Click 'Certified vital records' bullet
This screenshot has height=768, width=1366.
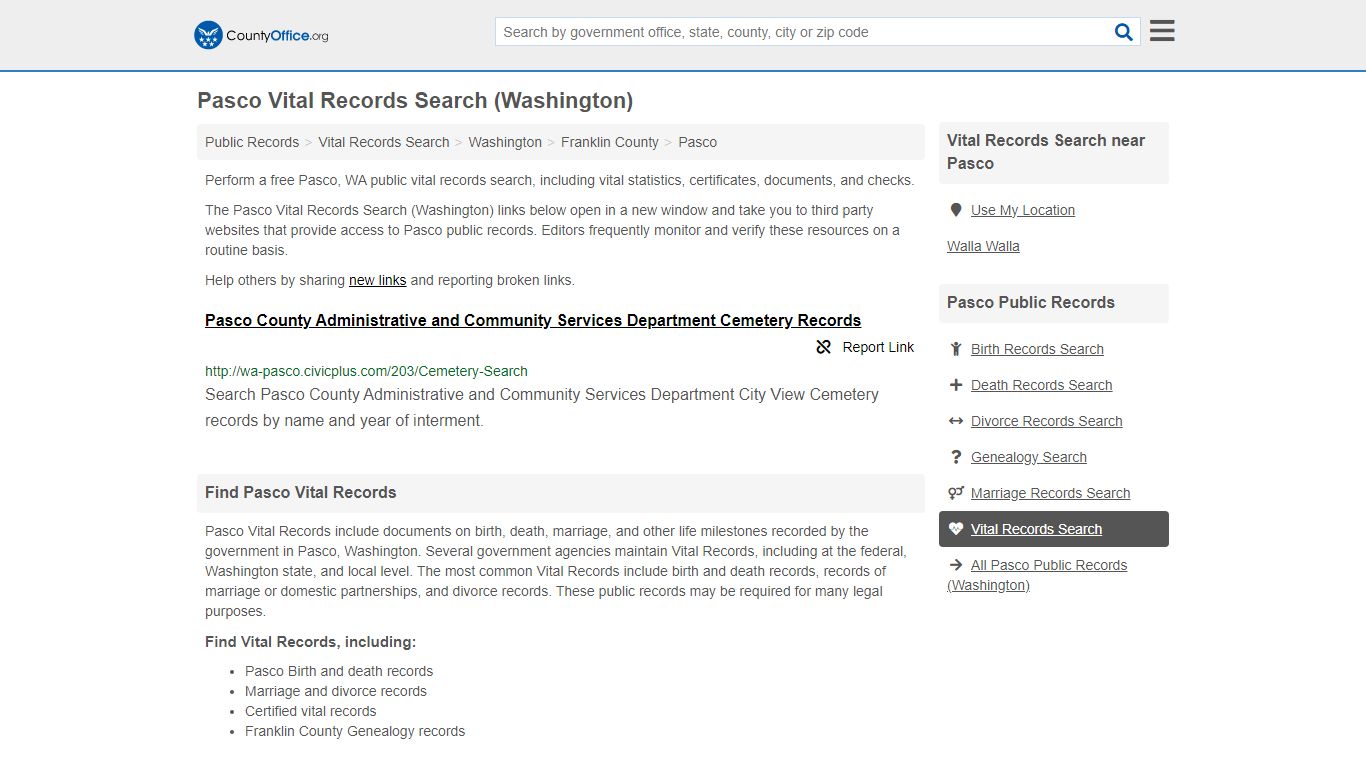tap(311, 711)
